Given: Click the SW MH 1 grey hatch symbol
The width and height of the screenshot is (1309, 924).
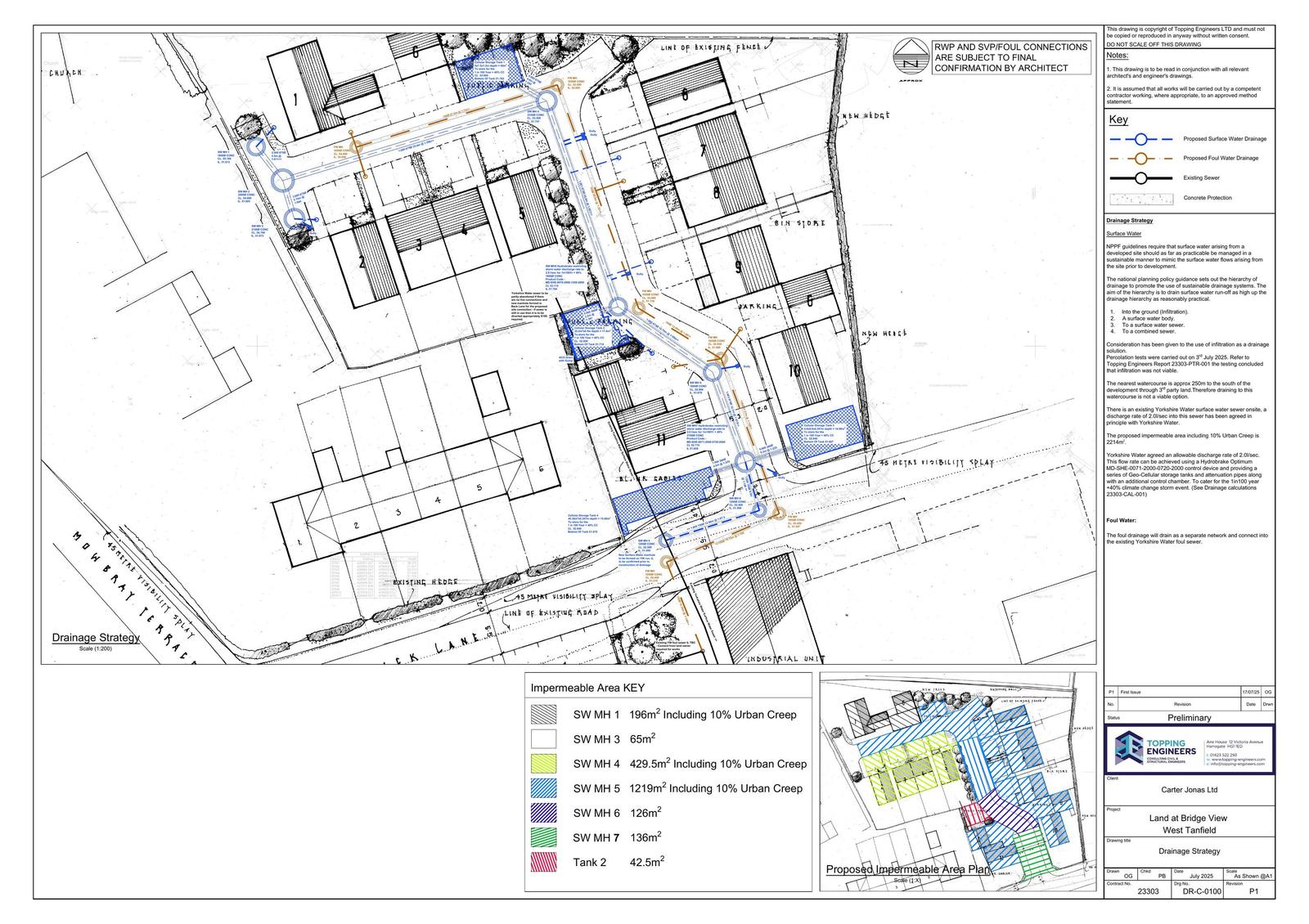Looking at the screenshot, I should click(x=543, y=715).
